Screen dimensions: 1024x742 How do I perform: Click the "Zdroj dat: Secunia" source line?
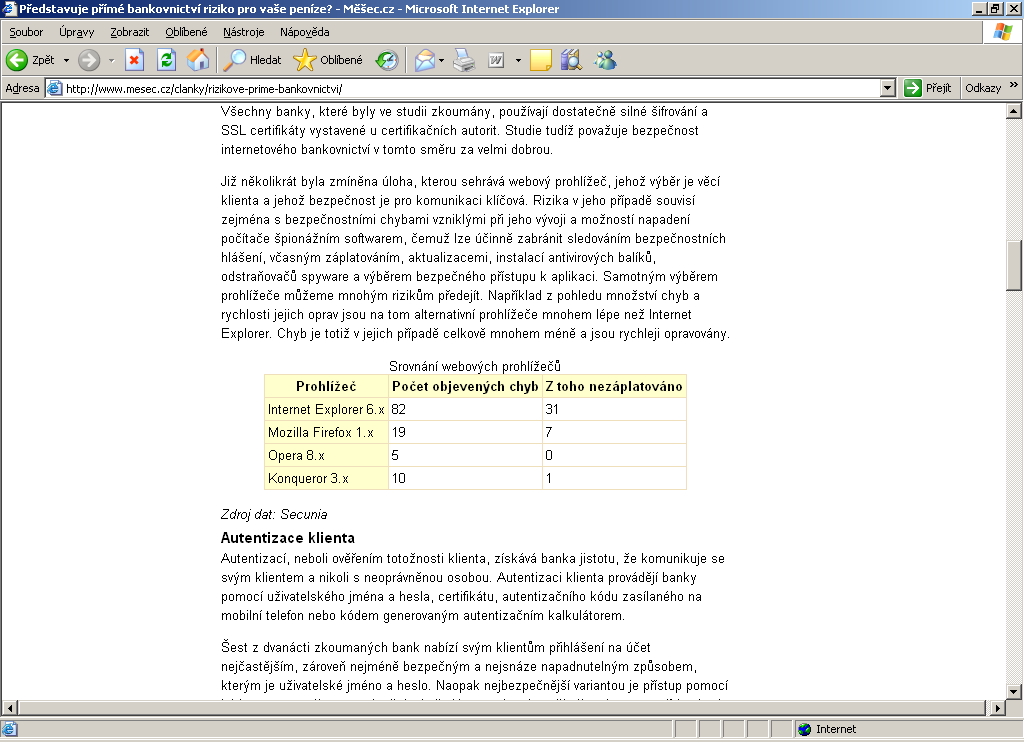(x=274, y=515)
